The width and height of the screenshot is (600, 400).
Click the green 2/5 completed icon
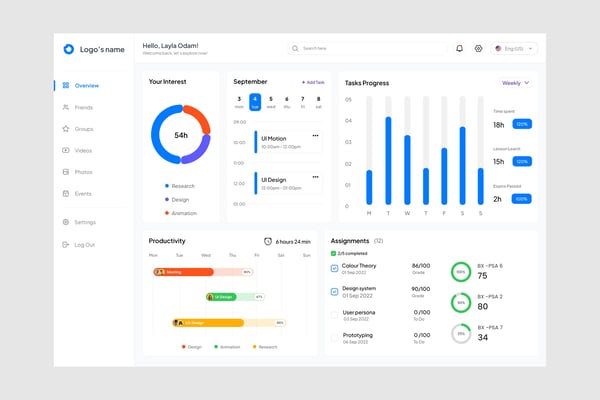tap(333, 253)
